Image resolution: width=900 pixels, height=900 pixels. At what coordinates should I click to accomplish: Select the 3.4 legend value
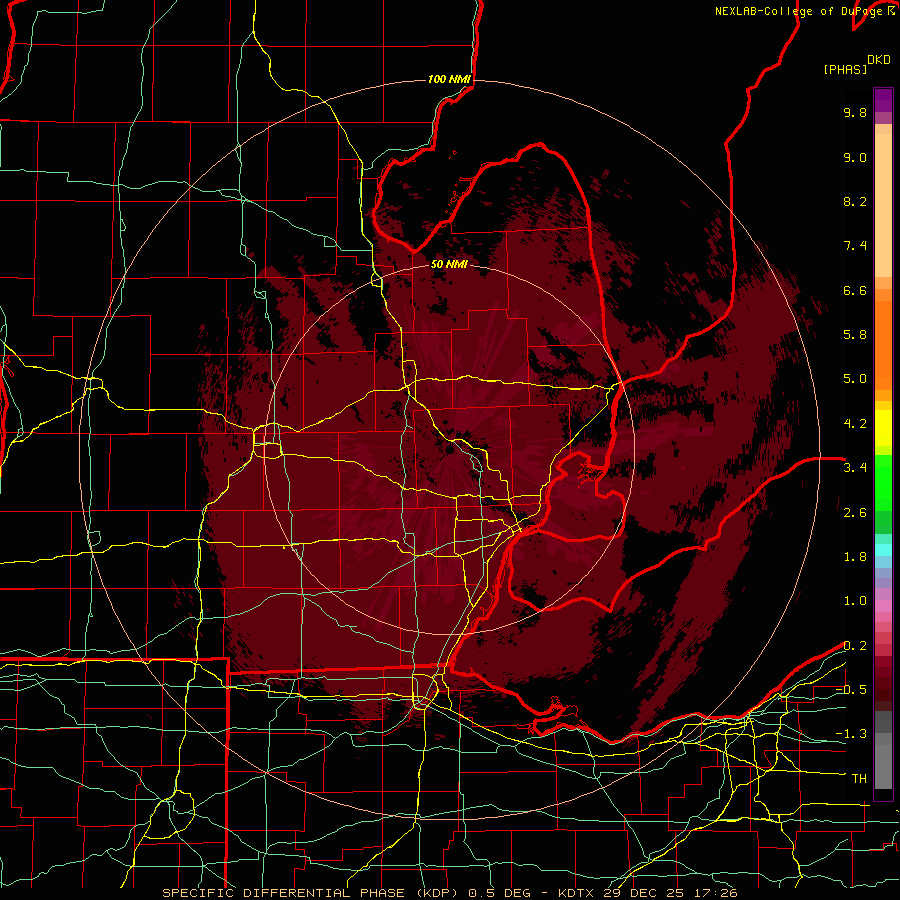[x=855, y=468]
